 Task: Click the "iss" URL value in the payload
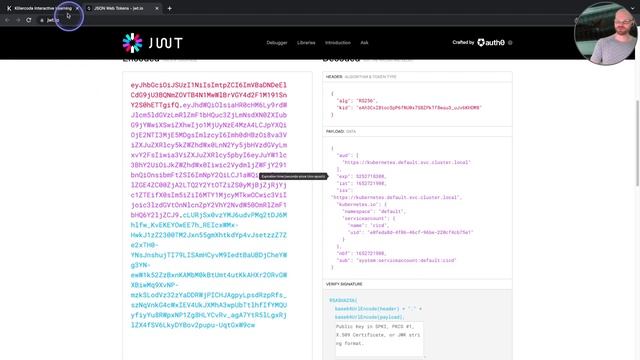point(396,197)
